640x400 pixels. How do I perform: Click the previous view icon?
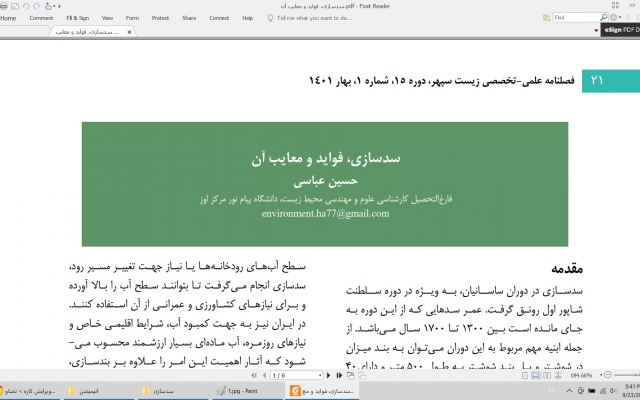351,376
